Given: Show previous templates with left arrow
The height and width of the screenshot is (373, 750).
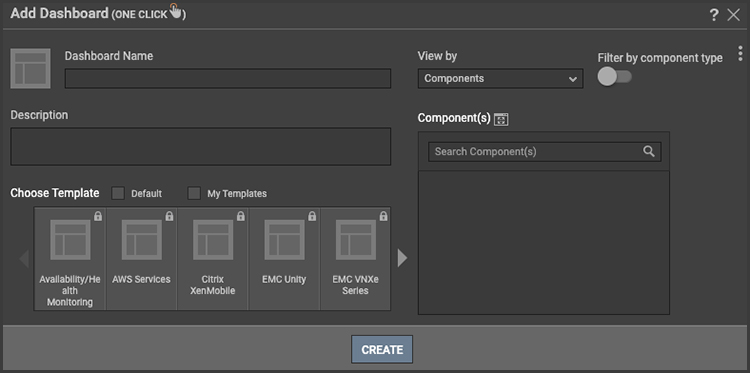Looking at the screenshot, I should (24, 259).
